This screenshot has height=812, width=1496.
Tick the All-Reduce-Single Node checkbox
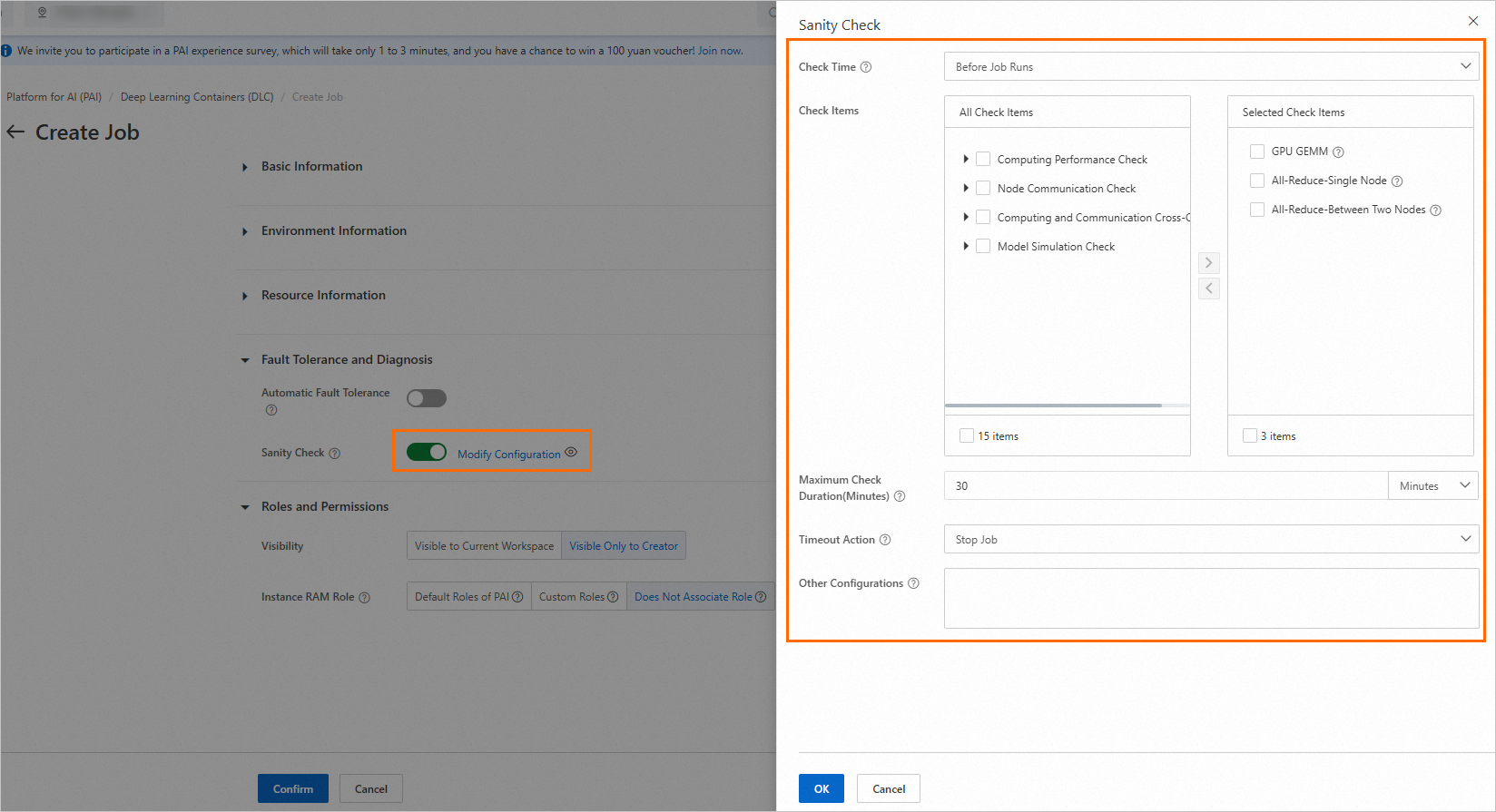click(1257, 181)
